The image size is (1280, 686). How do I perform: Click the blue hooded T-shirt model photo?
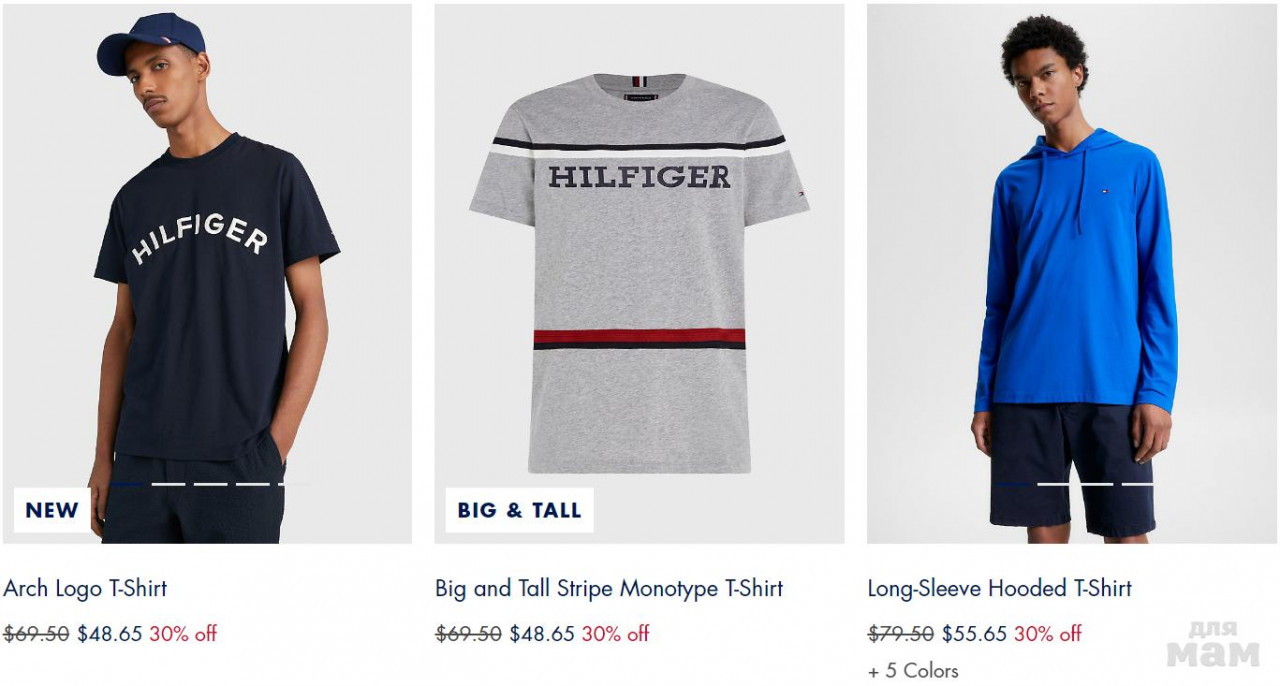tap(1072, 273)
